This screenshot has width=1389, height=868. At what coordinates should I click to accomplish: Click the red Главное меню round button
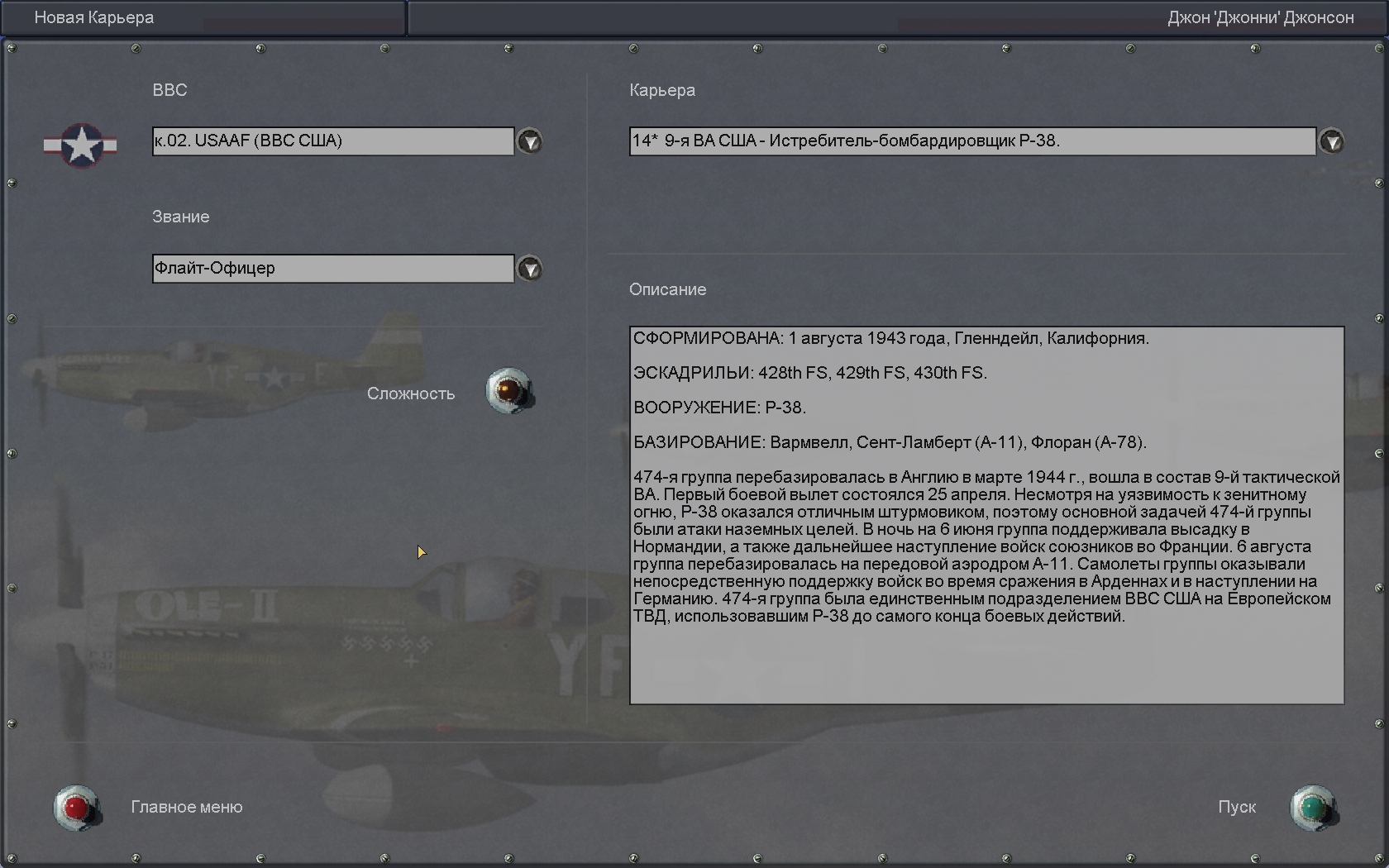point(78,808)
